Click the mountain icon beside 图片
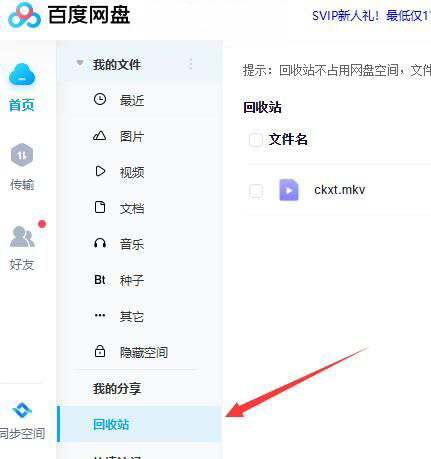 click(x=99, y=135)
